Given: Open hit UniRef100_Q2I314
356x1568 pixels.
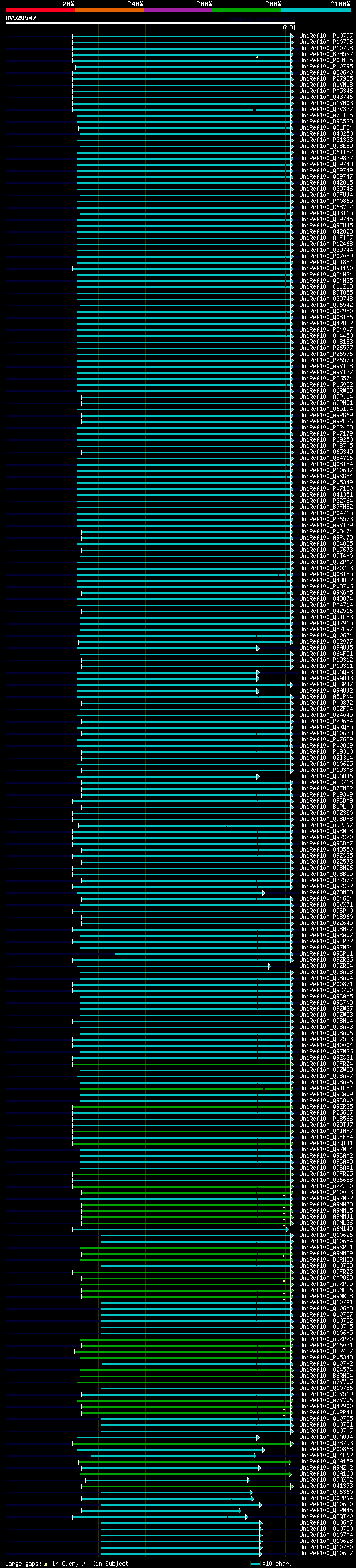Looking at the screenshot, I should [326, 758].
